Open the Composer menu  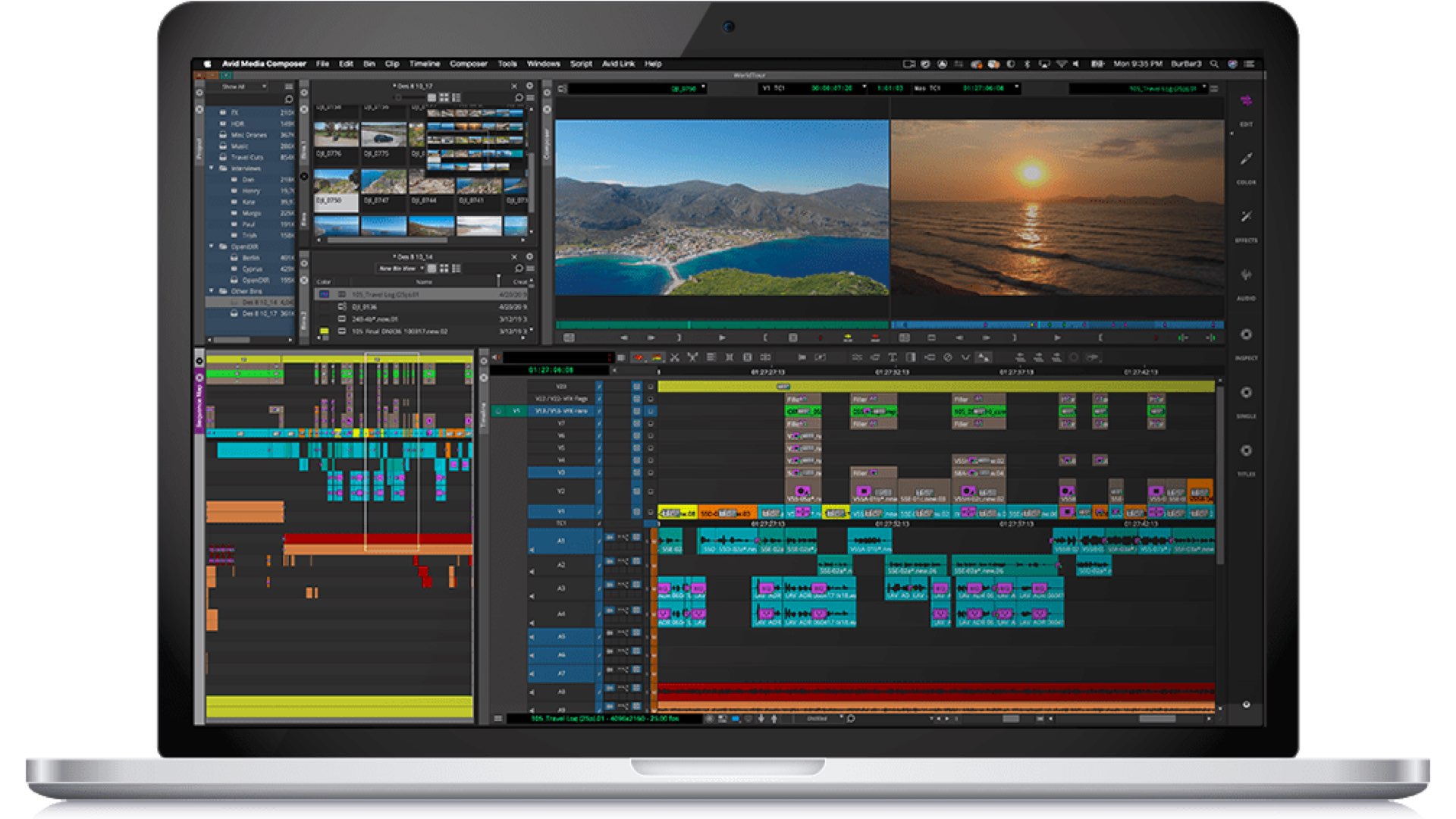[469, 64]
